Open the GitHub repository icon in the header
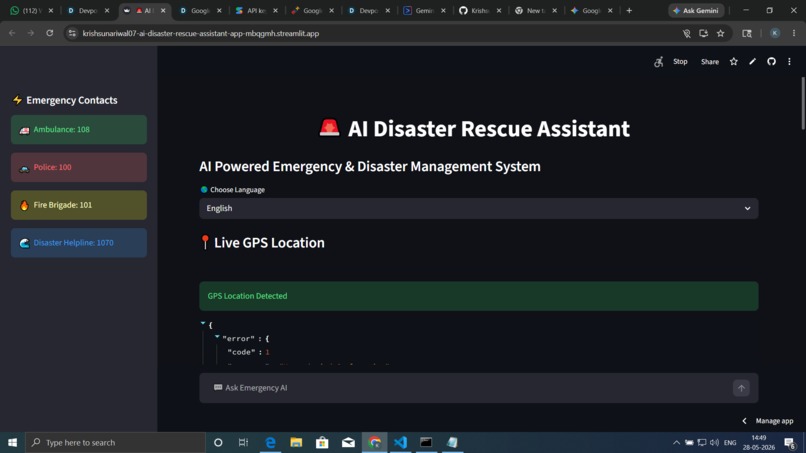The image size is (806, 453). [x=771, y=61]
